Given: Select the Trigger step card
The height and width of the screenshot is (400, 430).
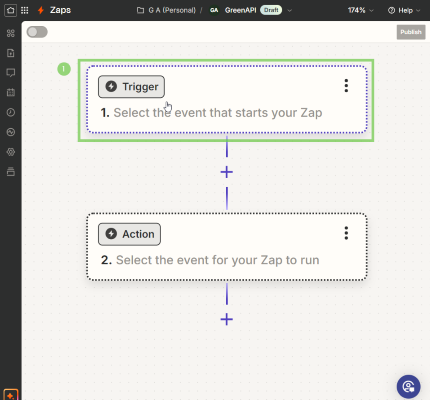Looking at the screenshot, I should [227, 100].
